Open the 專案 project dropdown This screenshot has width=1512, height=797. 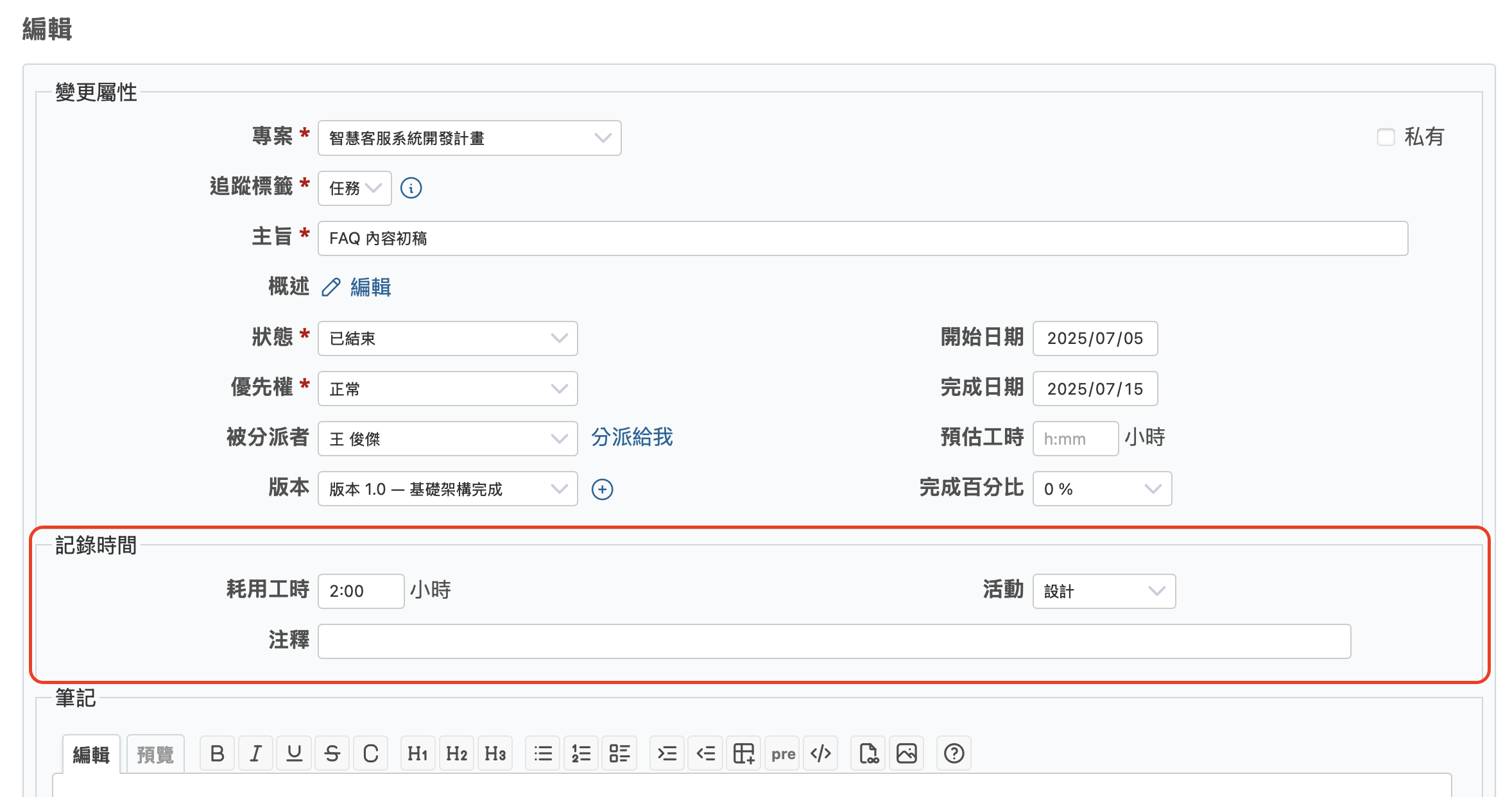tap(469, 138)
